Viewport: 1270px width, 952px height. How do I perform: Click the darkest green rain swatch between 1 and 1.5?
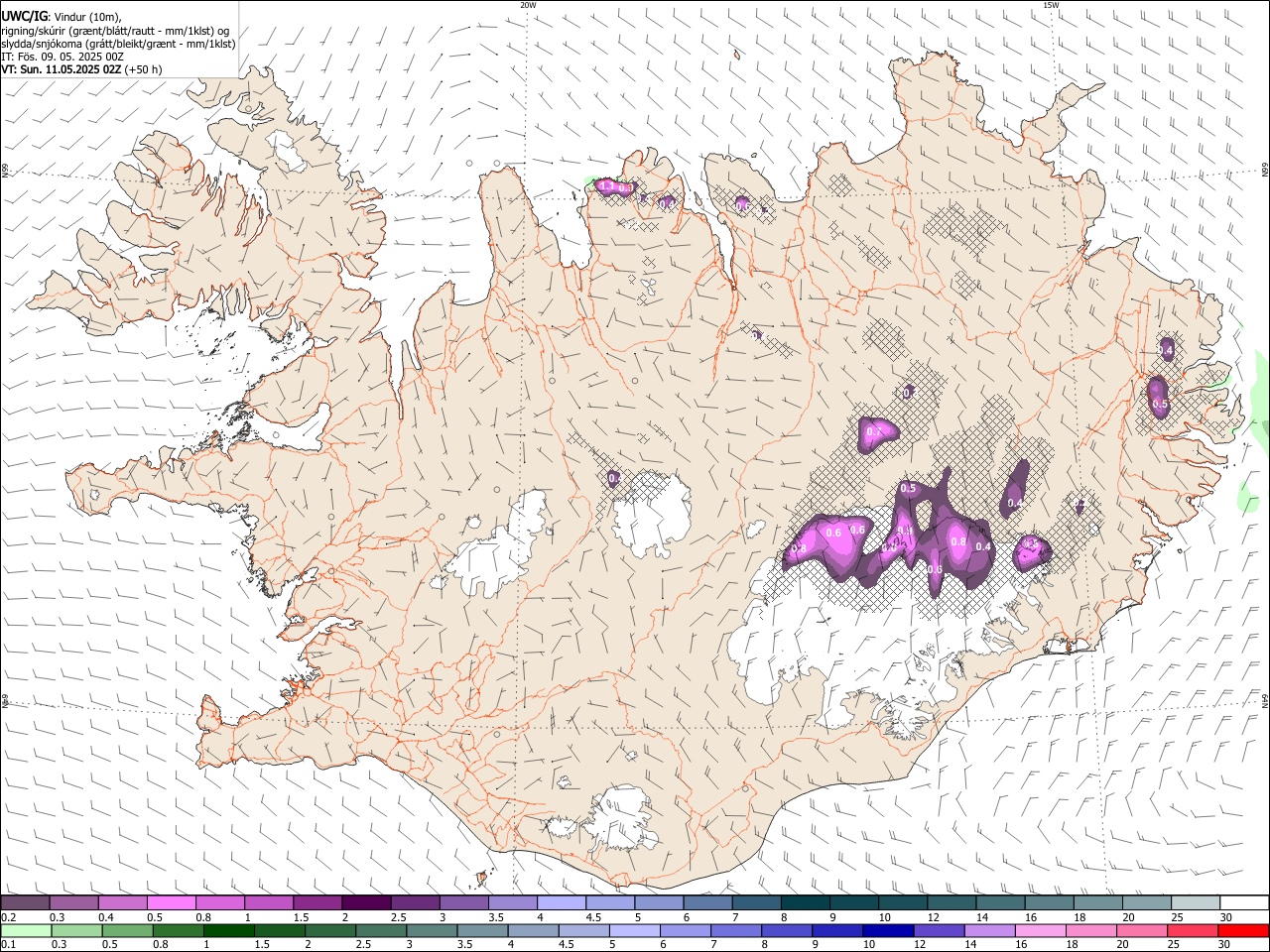228,930
